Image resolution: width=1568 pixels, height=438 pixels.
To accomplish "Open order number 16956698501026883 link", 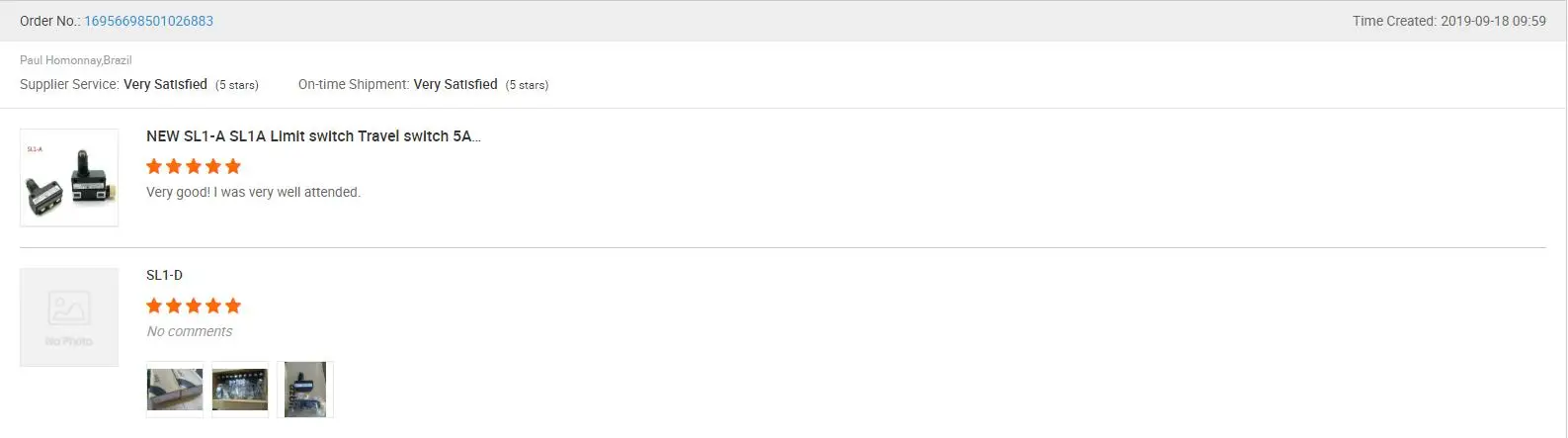I will click(x=148, y=21).
